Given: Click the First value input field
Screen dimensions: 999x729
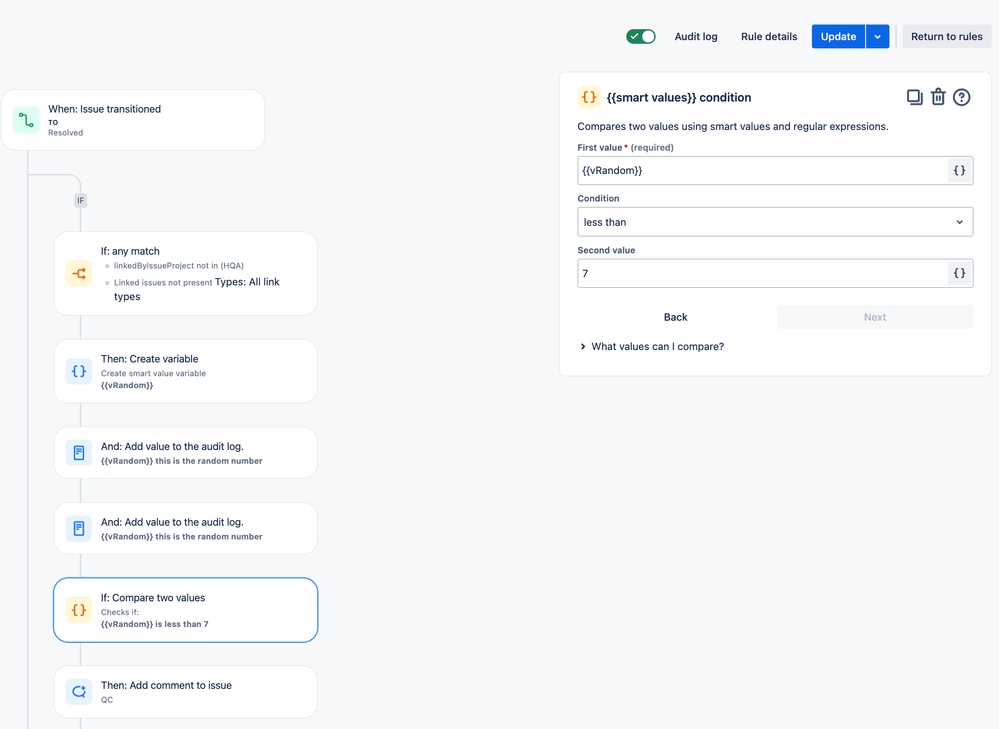Looking at the screenshot, I should click(763, 170).
